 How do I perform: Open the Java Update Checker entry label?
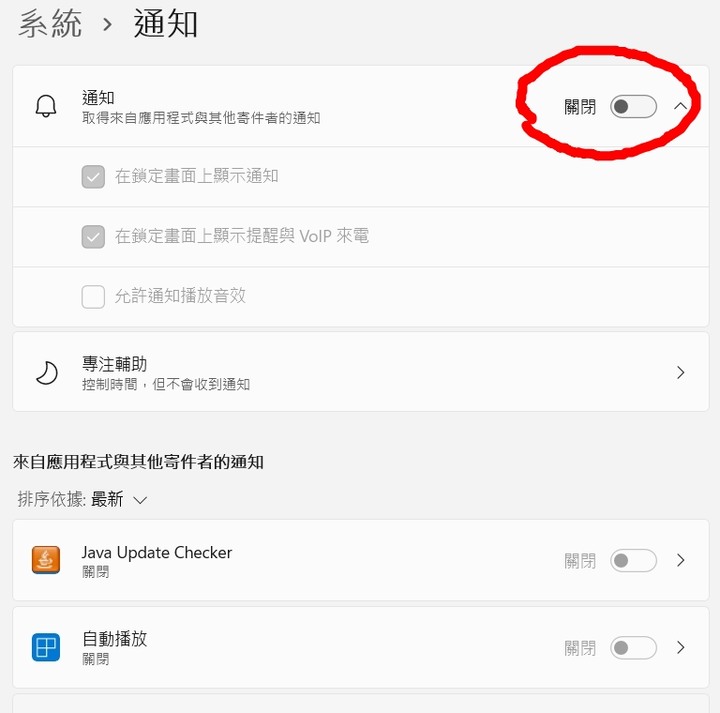[x=157, y=552]
